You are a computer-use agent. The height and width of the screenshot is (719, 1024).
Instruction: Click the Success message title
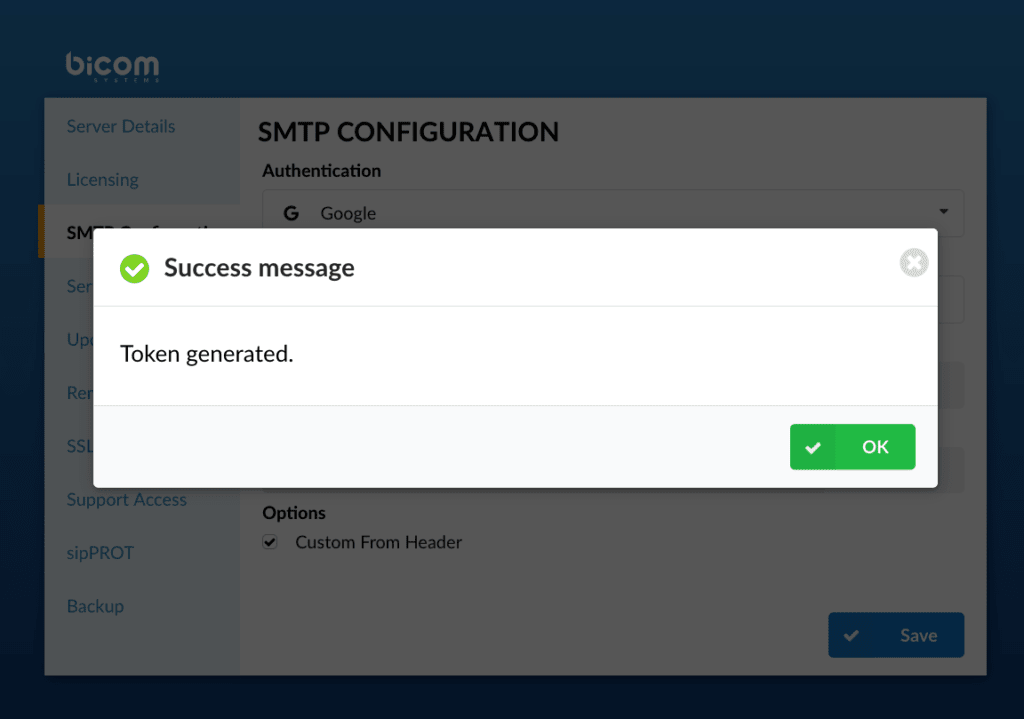pos(259,268)
